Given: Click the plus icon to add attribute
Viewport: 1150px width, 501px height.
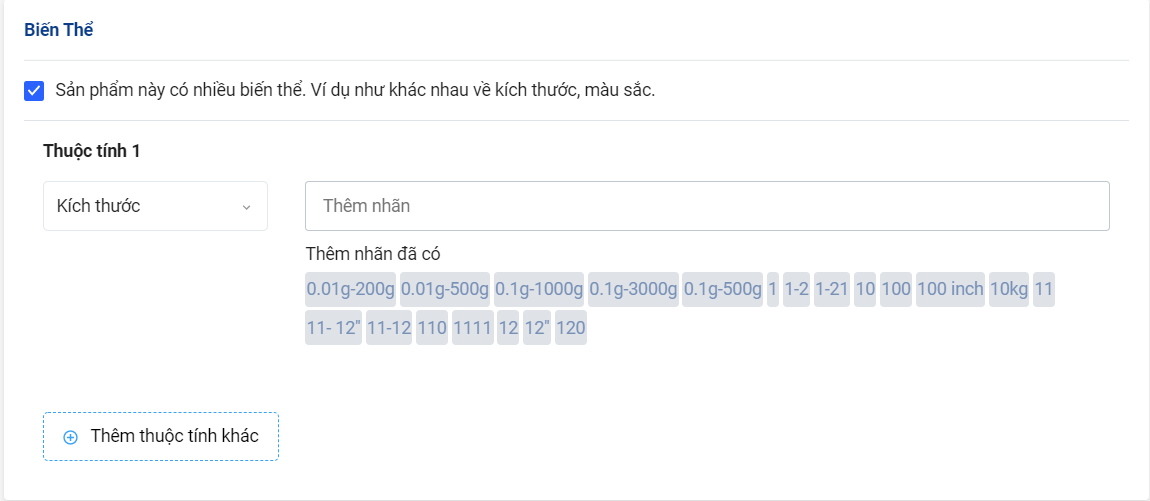Looking at the screenshot, I should tap(70, 437).
